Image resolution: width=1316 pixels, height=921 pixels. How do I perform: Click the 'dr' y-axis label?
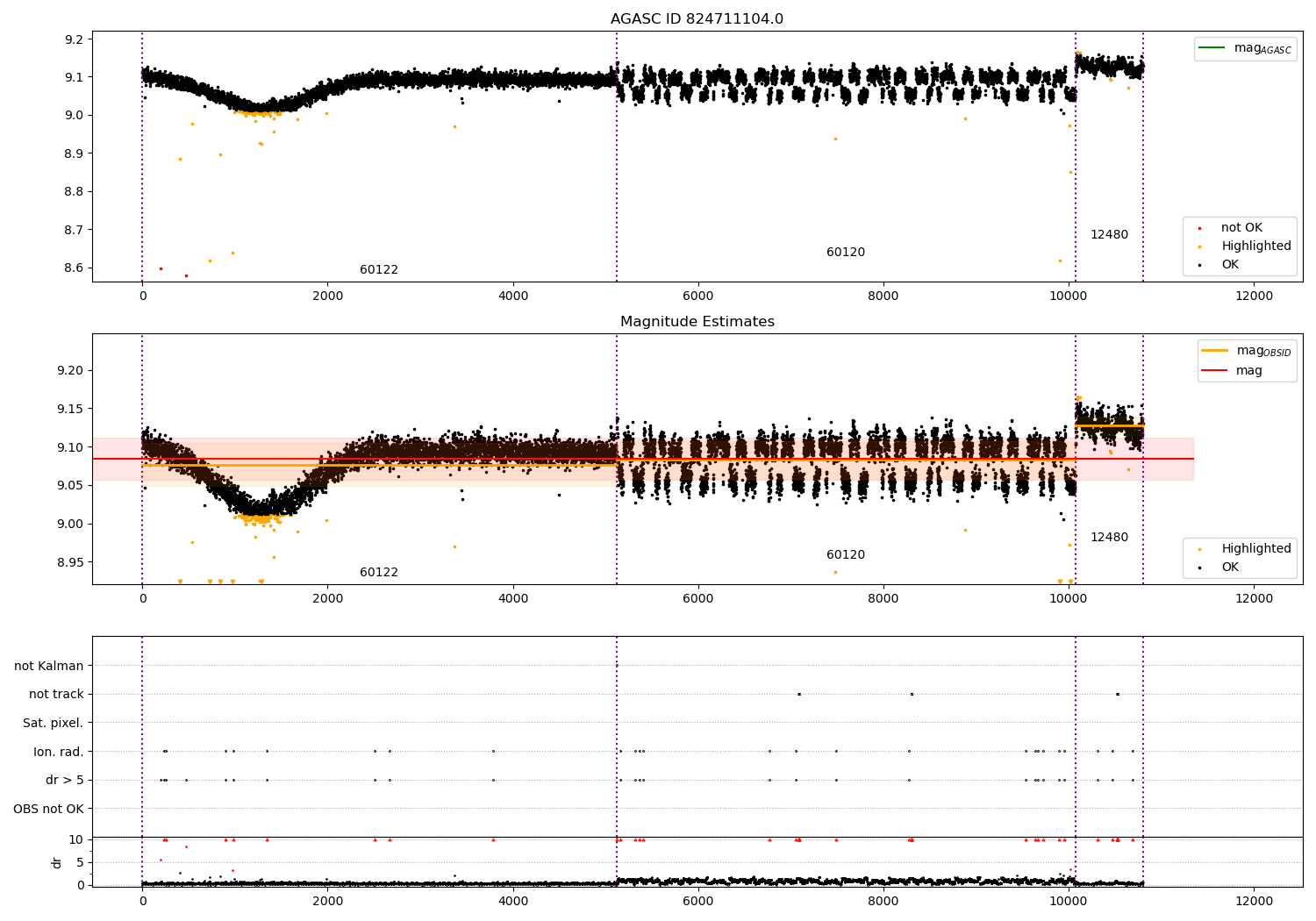click(57, 862)
